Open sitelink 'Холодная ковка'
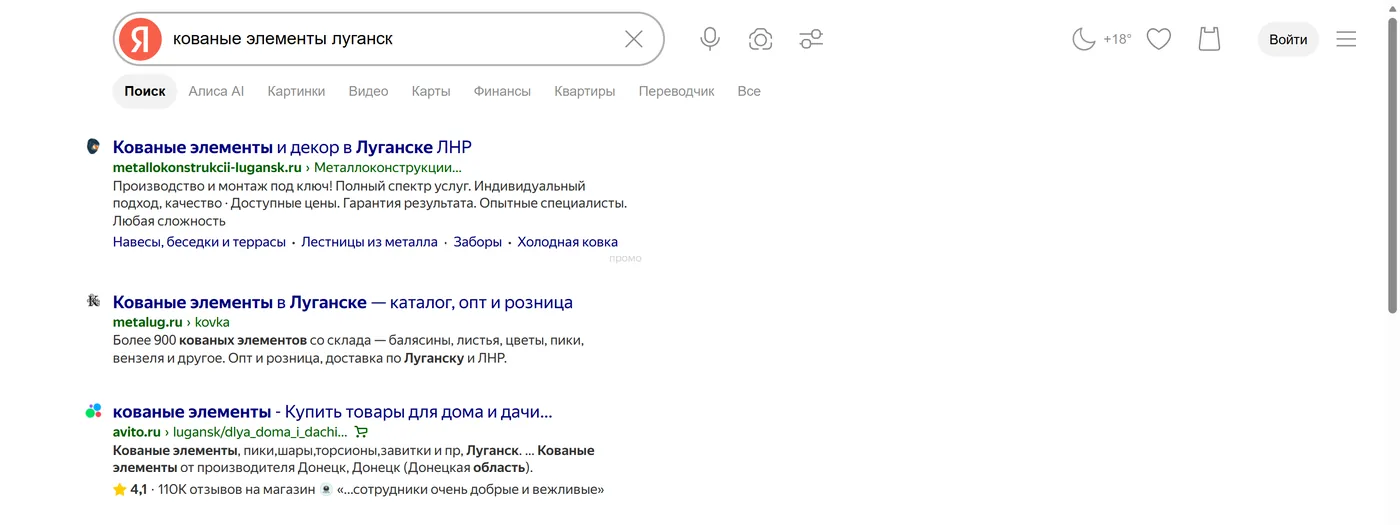The width and height of the screenshot is (1400, 525). pos(567,242)
